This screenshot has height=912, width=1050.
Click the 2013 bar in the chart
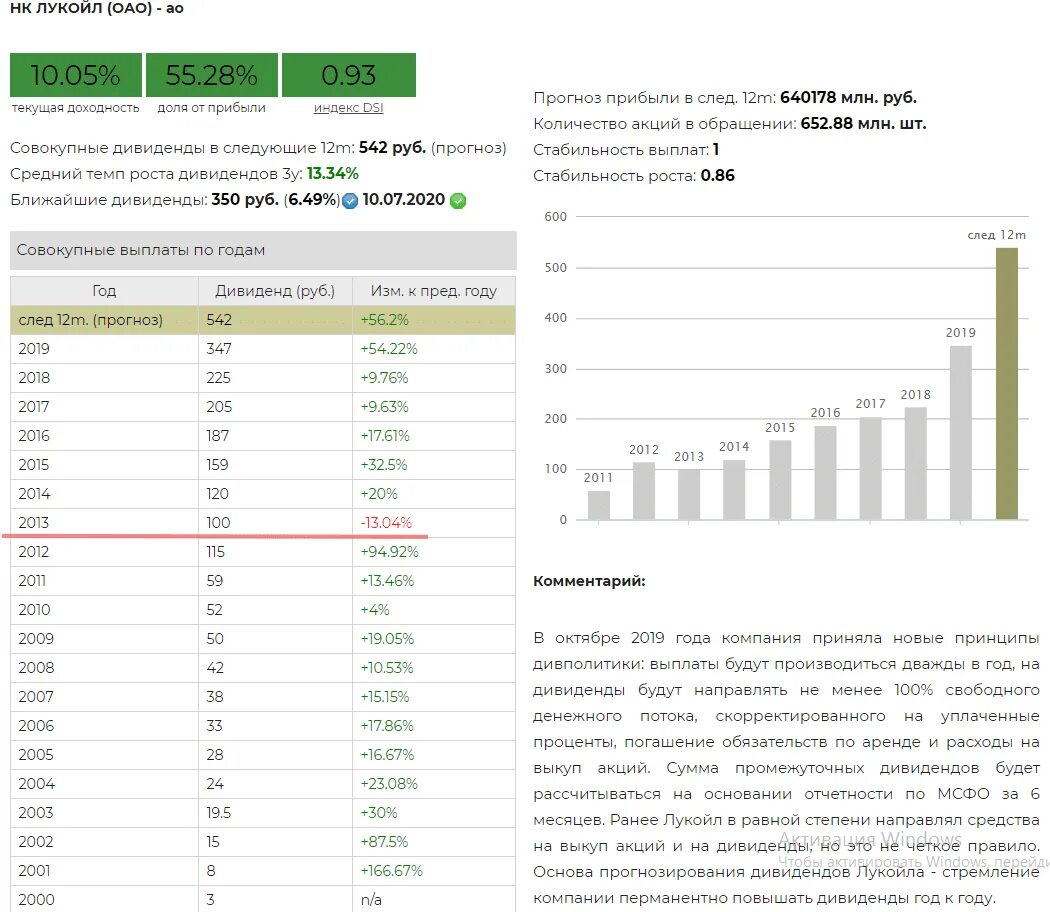tap(689, 495)
